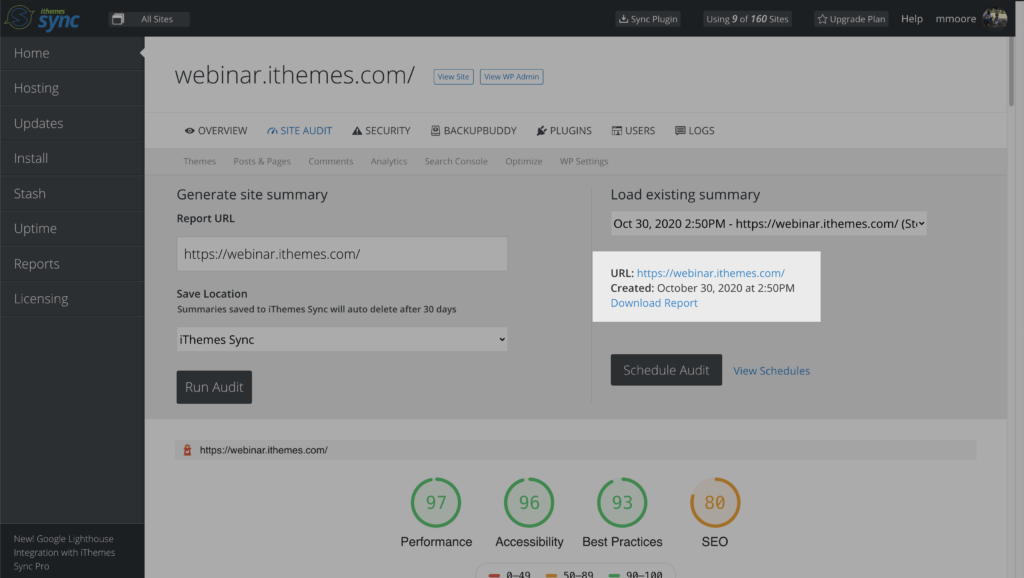The height and width of the screenshot is (578, 1024).
Task: Select the Site Audit tab
Action: (x=299, y=131)
